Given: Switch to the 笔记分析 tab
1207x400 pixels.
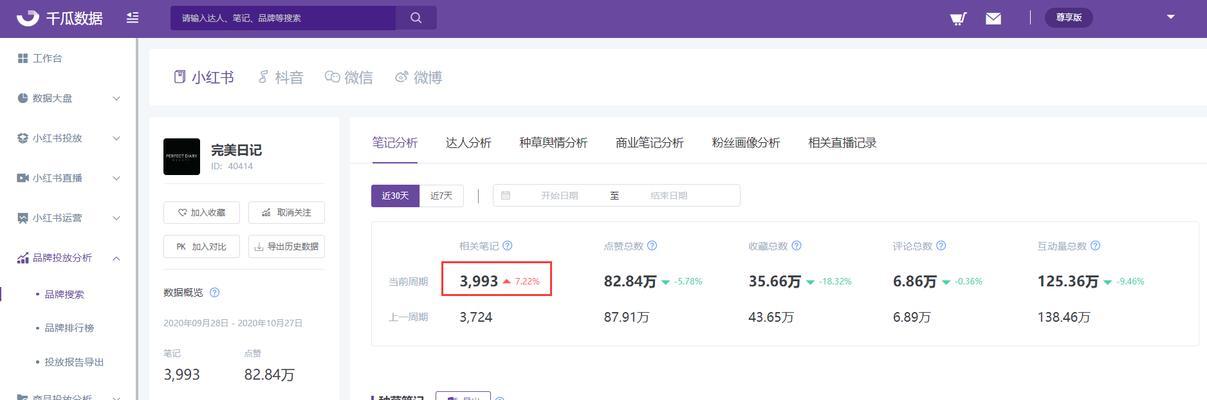Looking at the screenshot, I should pyautogui.click(x=395, y=143).
